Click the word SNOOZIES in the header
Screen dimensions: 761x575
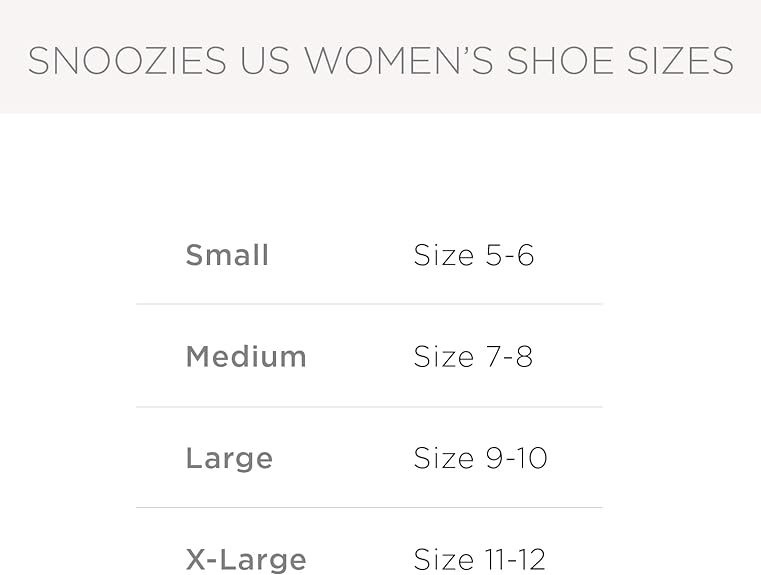[127, 61]
